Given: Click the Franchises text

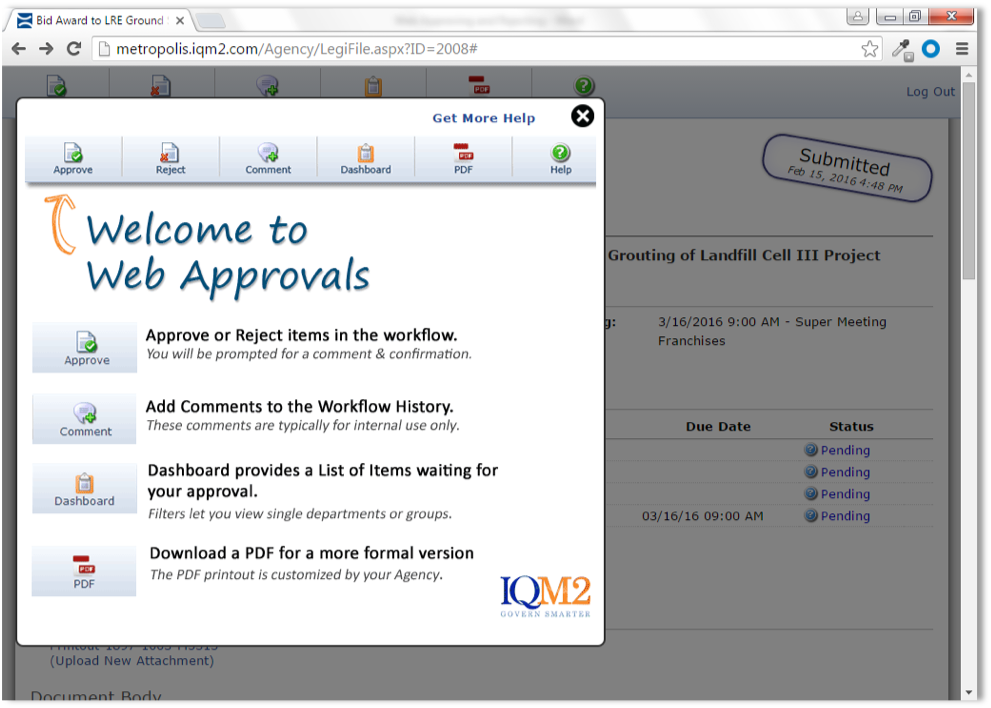Looking at the screenshot, I should click(691, 341).
